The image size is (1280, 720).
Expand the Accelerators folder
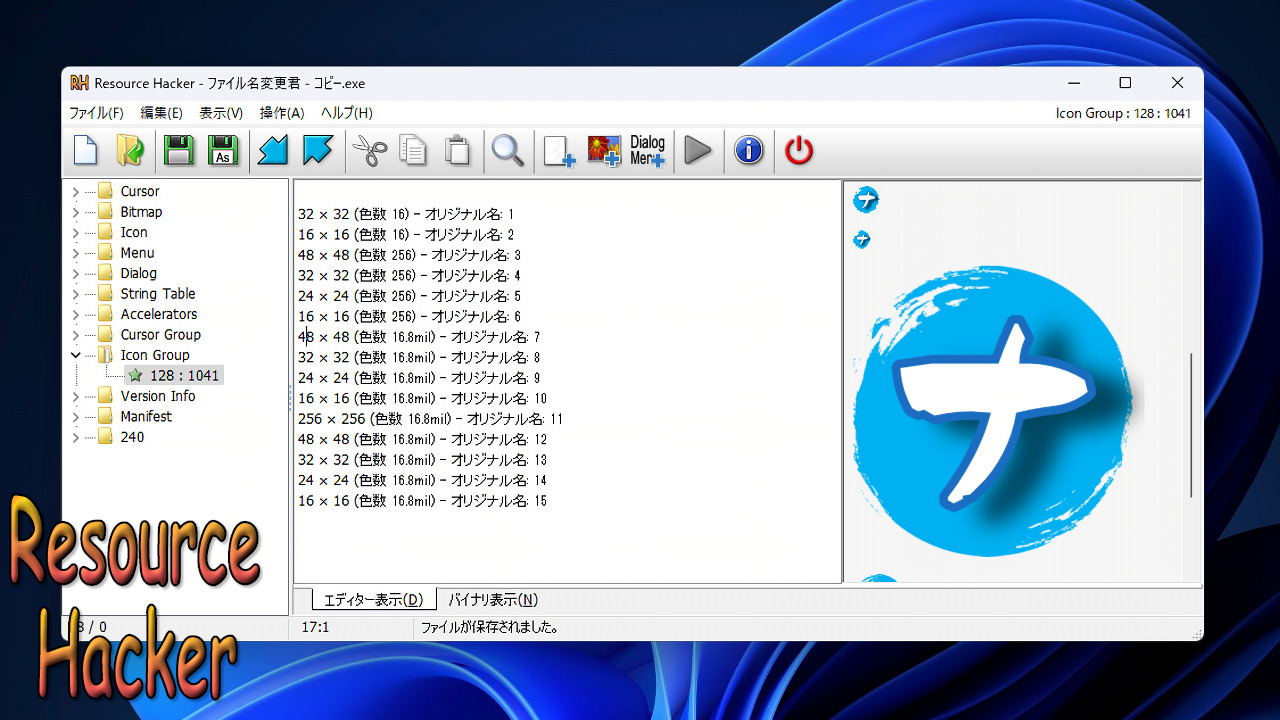[x=75, y=314]
